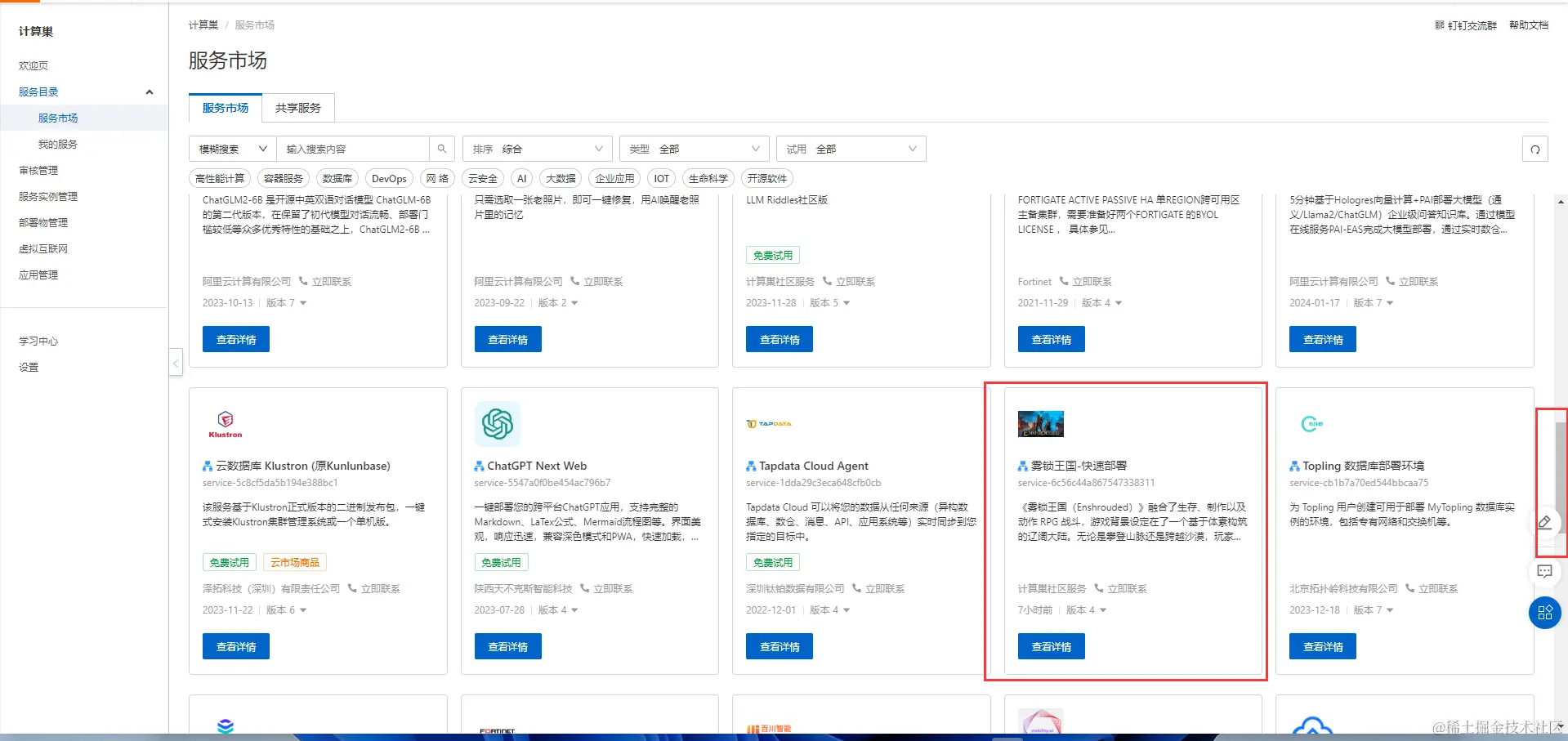
Task: Click the Tapdata logo image
Action: click(x=769, y=424)
